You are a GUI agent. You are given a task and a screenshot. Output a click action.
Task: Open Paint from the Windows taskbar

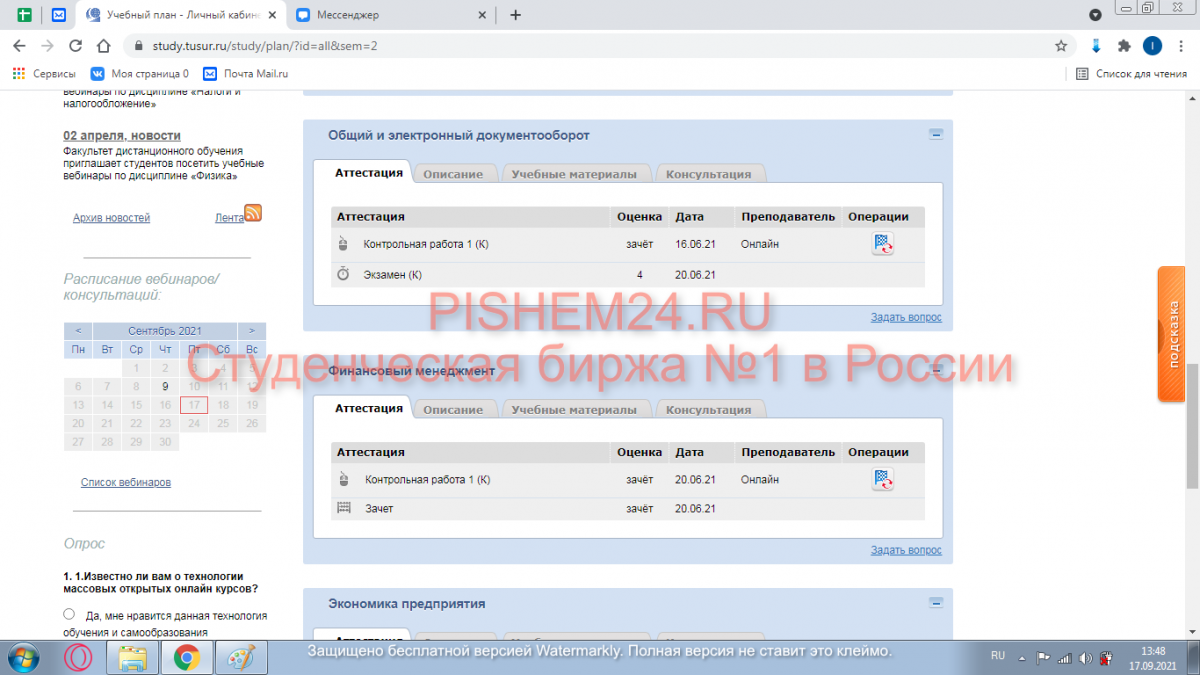coord(236,657)
